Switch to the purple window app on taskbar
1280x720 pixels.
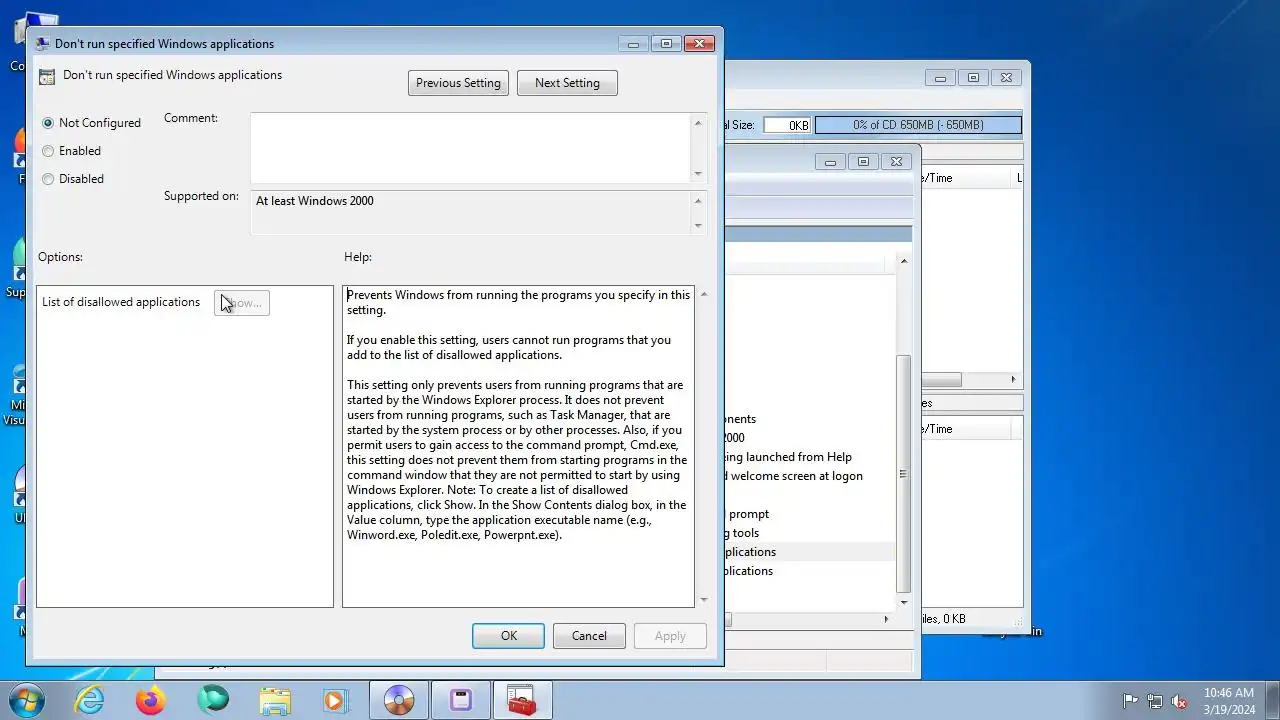pyautogui.click(x=461, y=700)
